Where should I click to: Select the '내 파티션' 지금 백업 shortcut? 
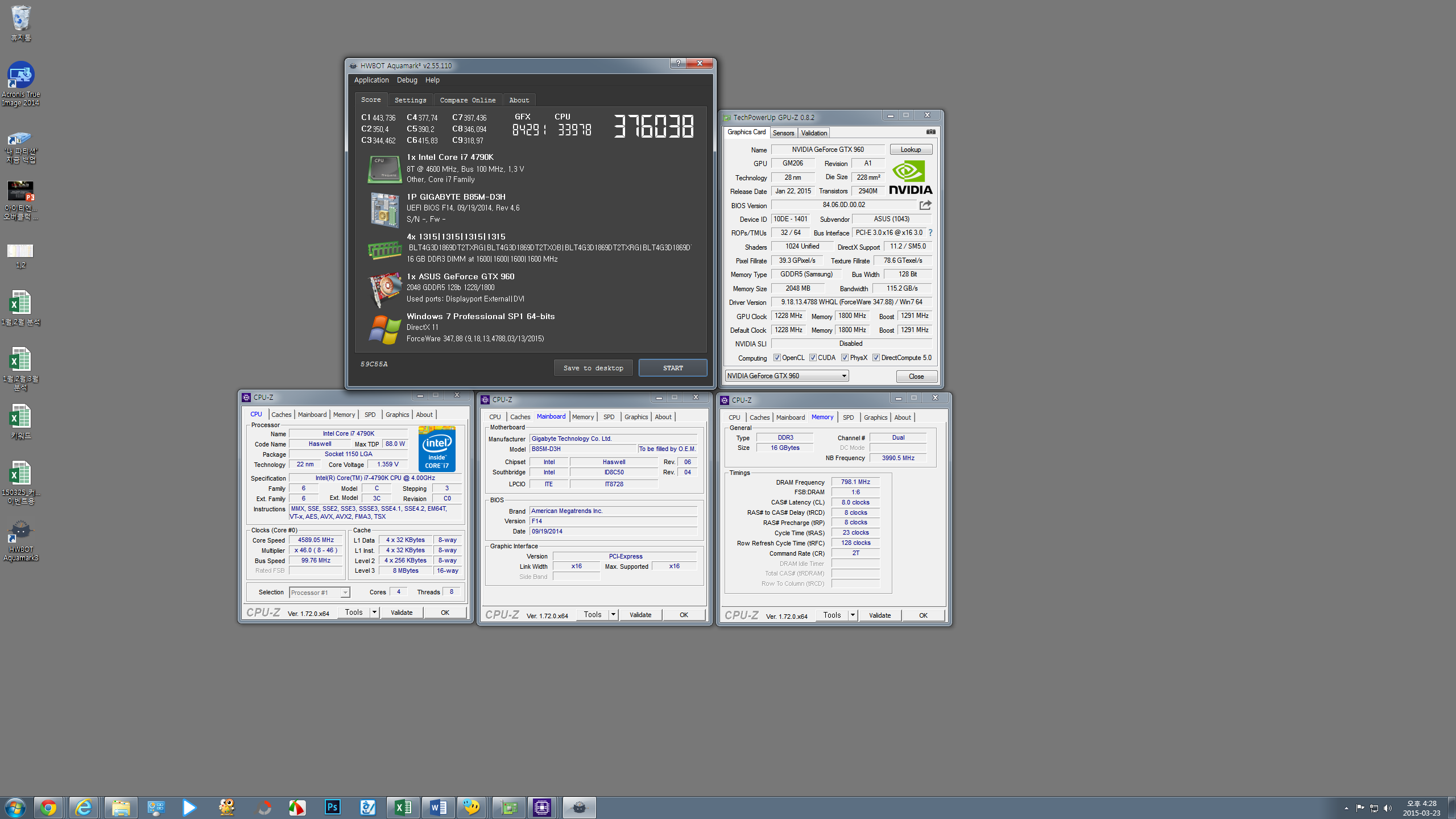coord(20,147)
